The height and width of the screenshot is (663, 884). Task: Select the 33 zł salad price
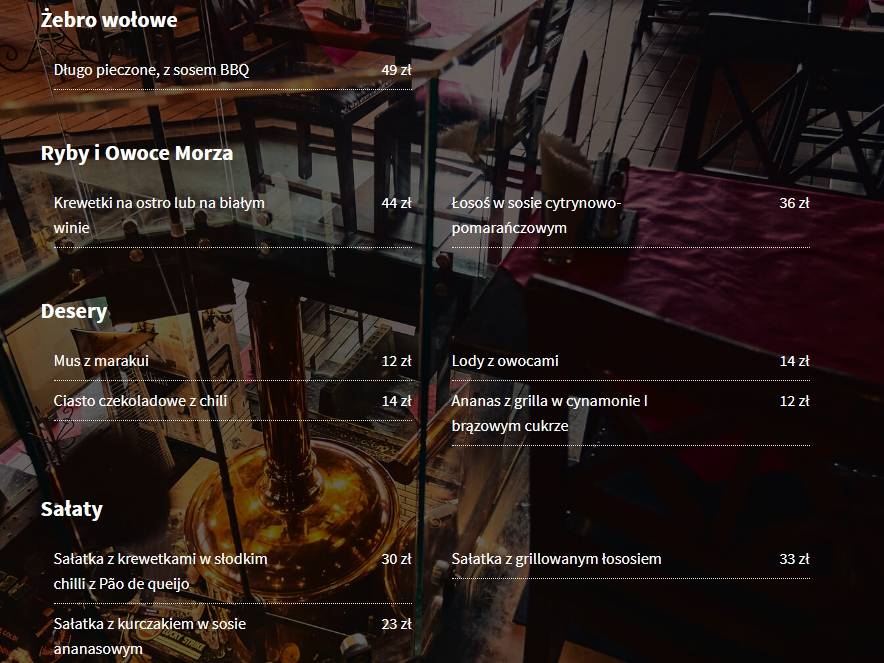coord(794,559)
